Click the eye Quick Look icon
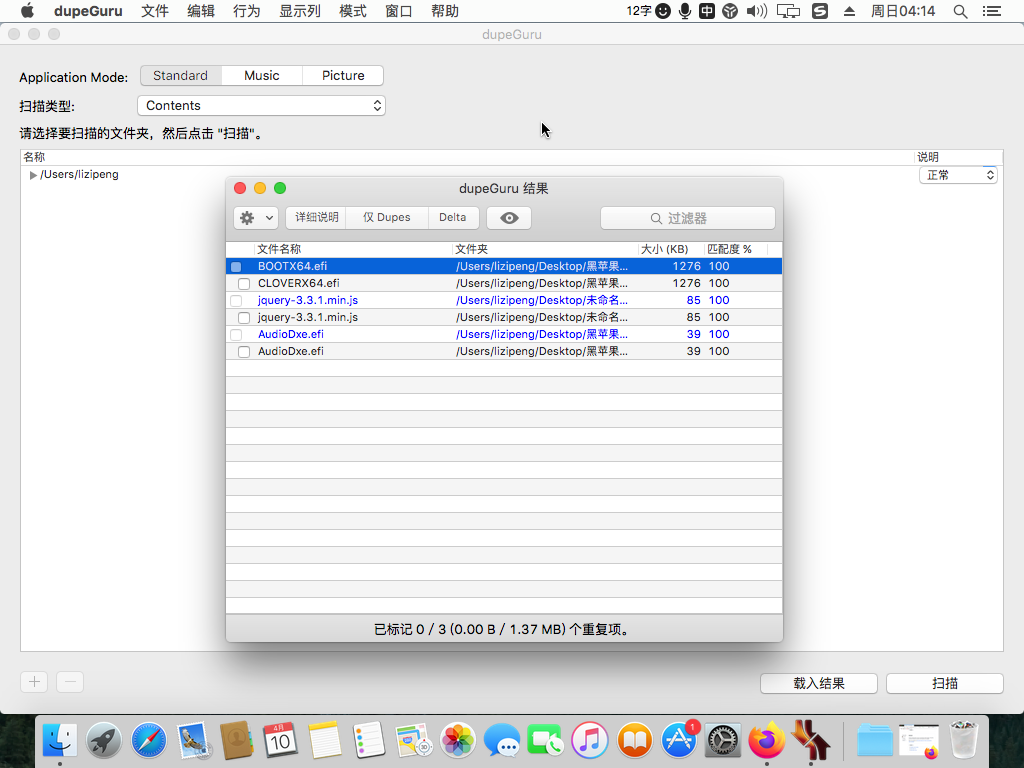1024x768 pixels. coord(509,218)
